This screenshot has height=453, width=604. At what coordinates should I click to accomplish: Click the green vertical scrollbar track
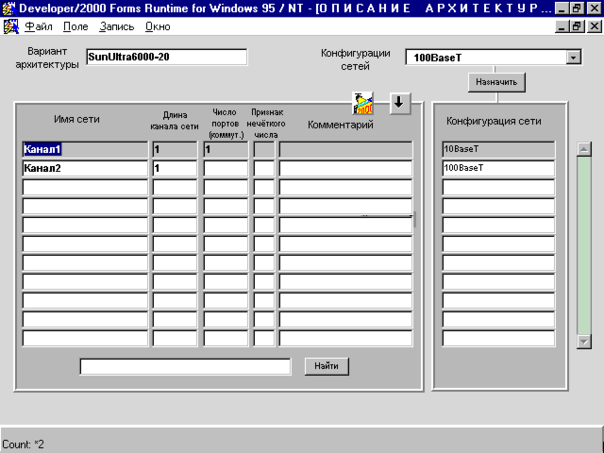pyautogui.click(x=584, y=245)
